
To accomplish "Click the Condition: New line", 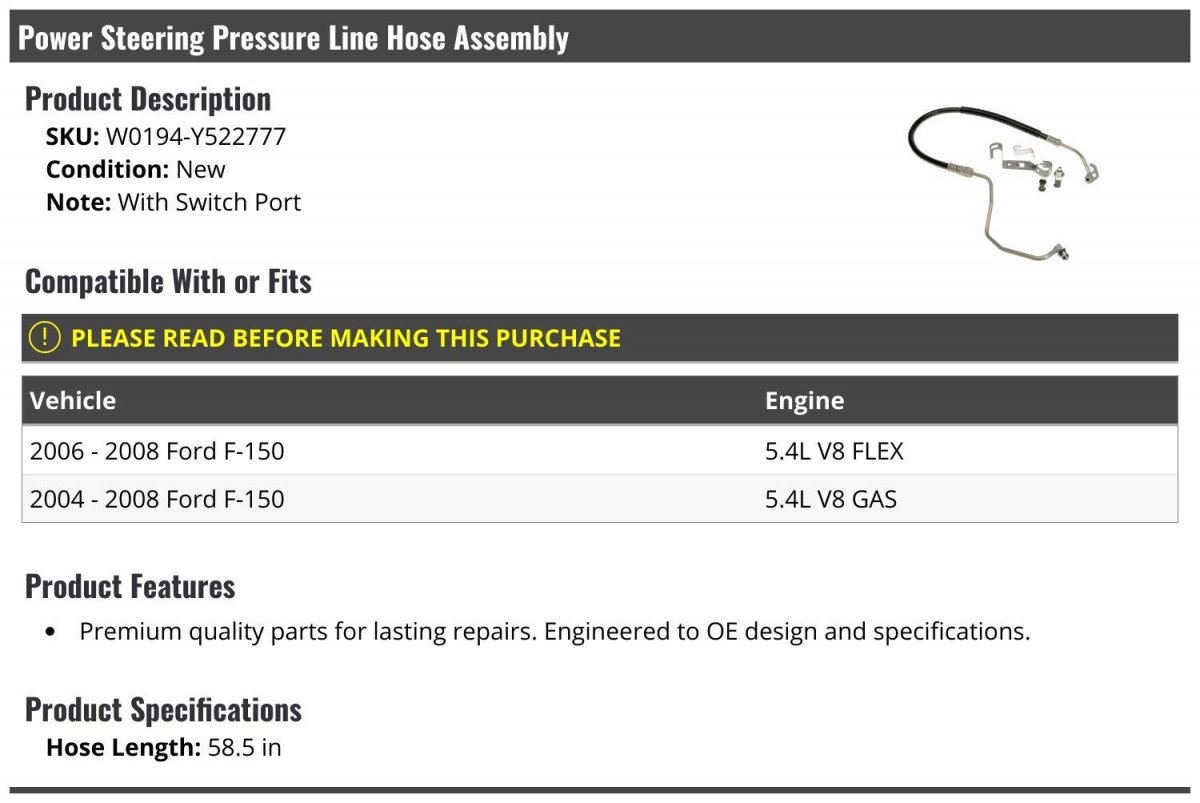I will coord(136,169).
